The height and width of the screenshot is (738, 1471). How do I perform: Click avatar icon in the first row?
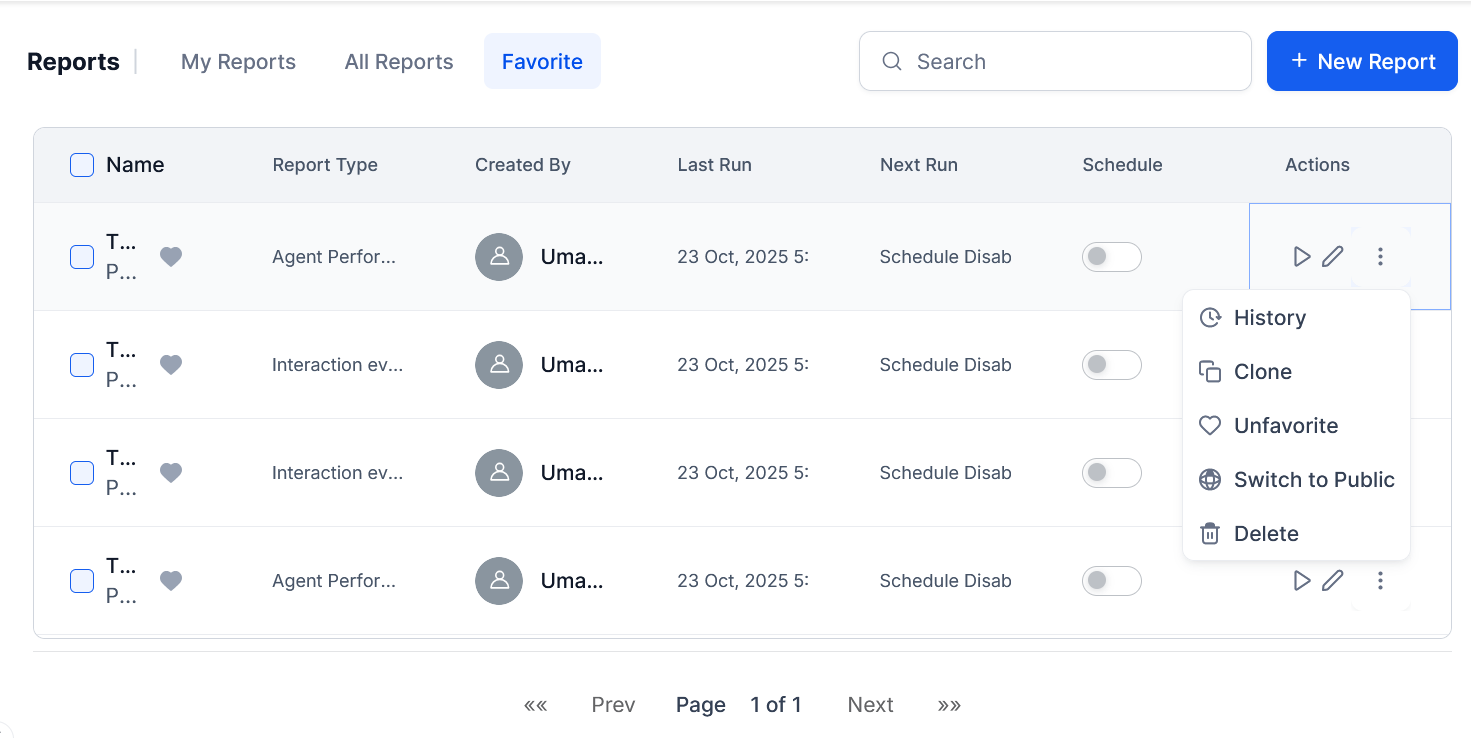[x=499, y=257]
